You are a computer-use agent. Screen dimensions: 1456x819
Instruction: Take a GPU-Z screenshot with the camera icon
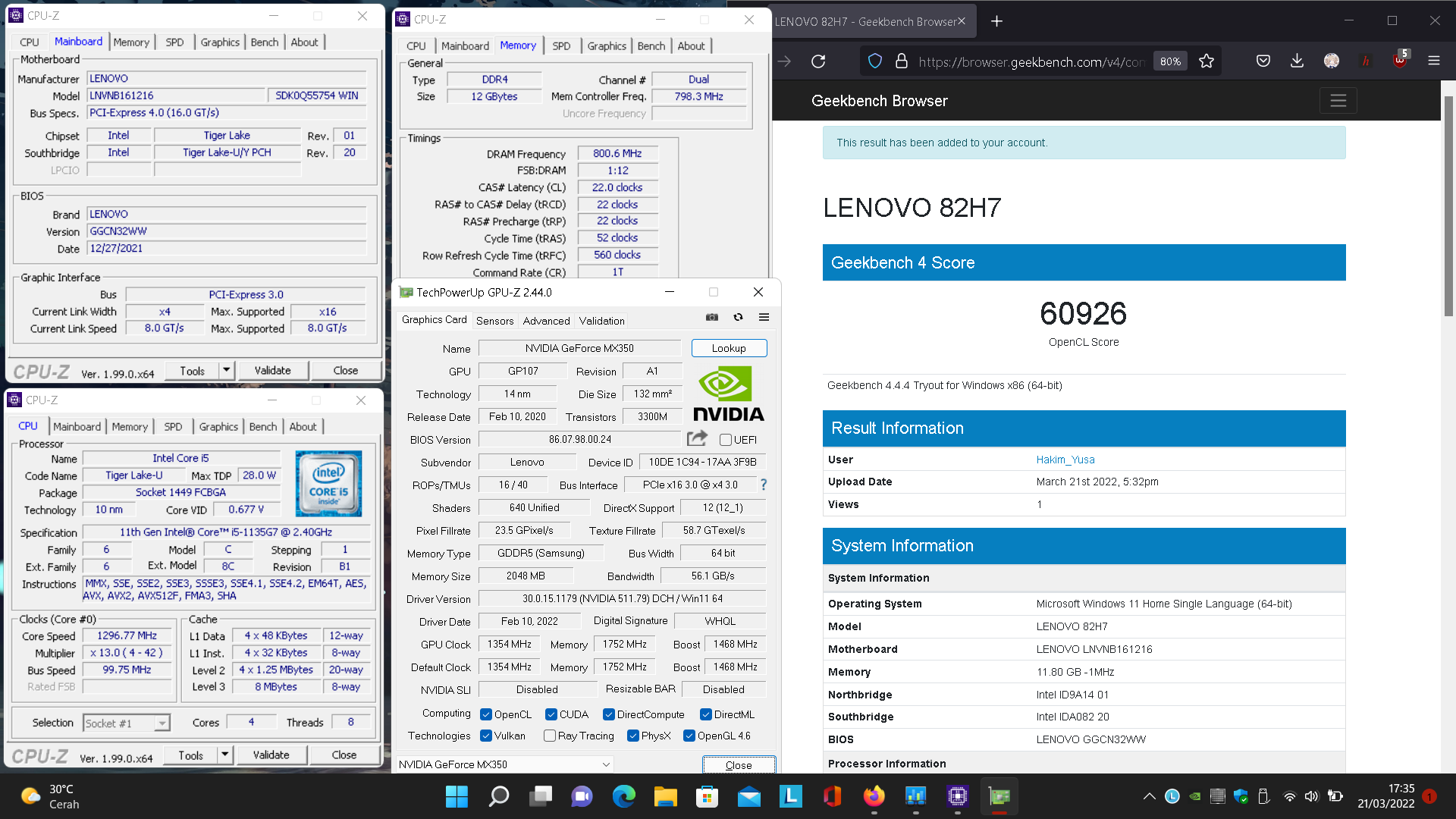point(711,317)
